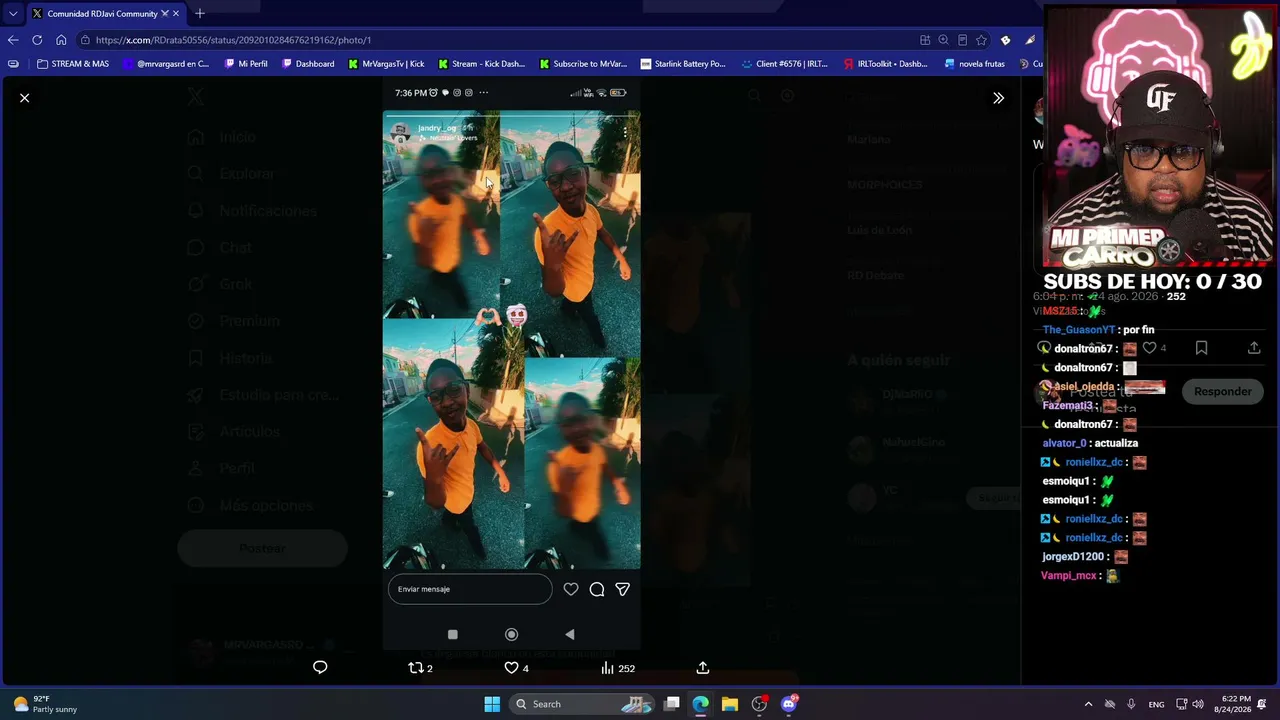Click the x.com address bar URL
This screenshot has width=1280, height=720.
pyautogui.click(x=233, y=40)
